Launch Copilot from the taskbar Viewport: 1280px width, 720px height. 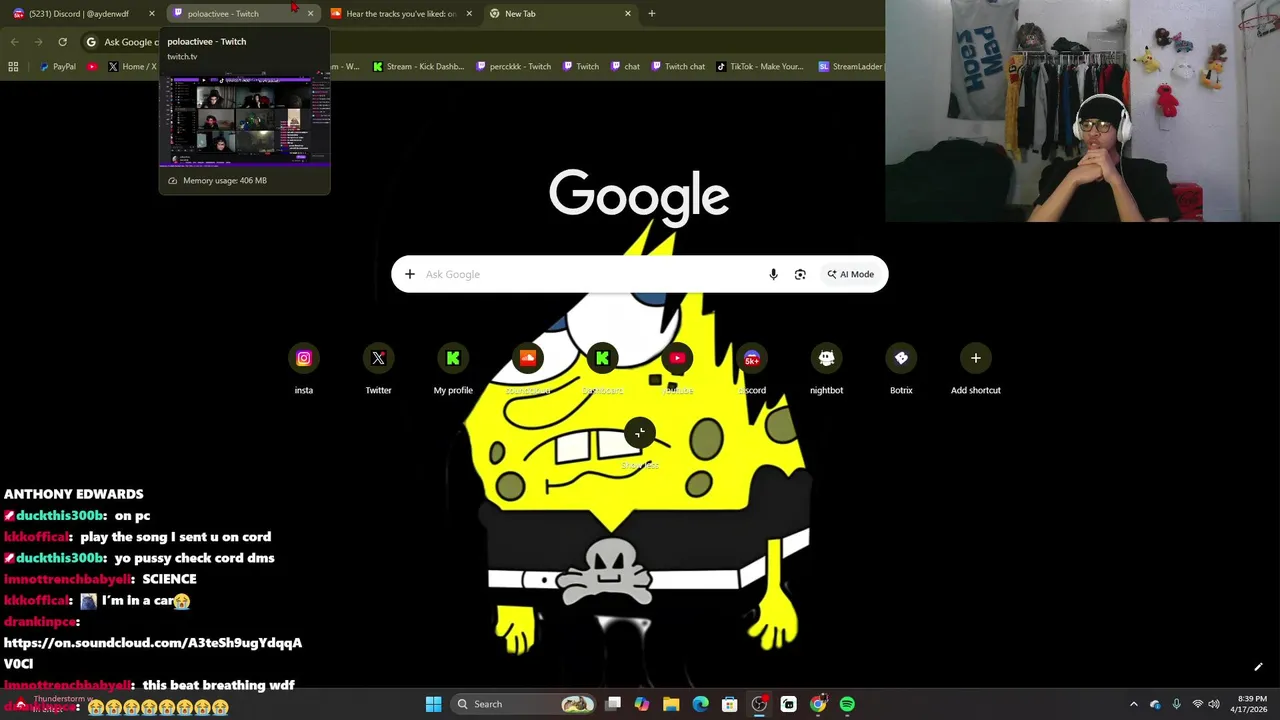tap(642, 704)
